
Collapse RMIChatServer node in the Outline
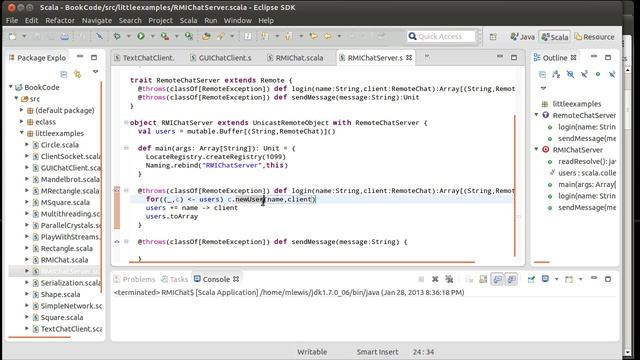click(537, 149)
